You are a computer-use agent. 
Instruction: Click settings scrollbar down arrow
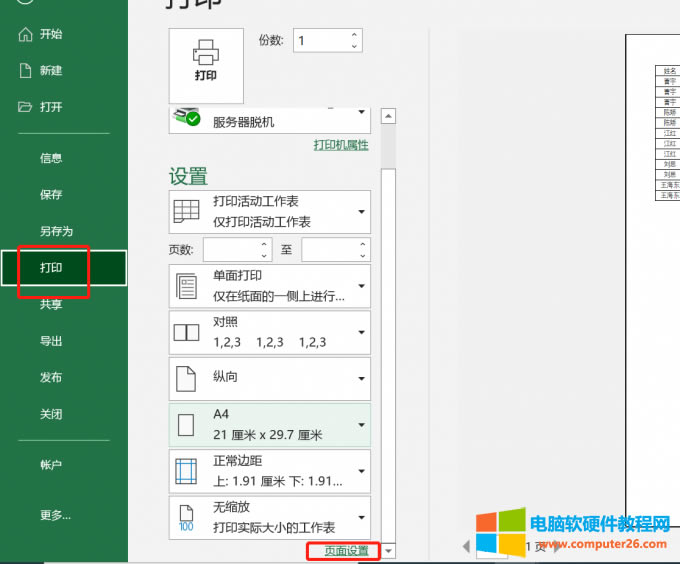(x=388, y=551)
